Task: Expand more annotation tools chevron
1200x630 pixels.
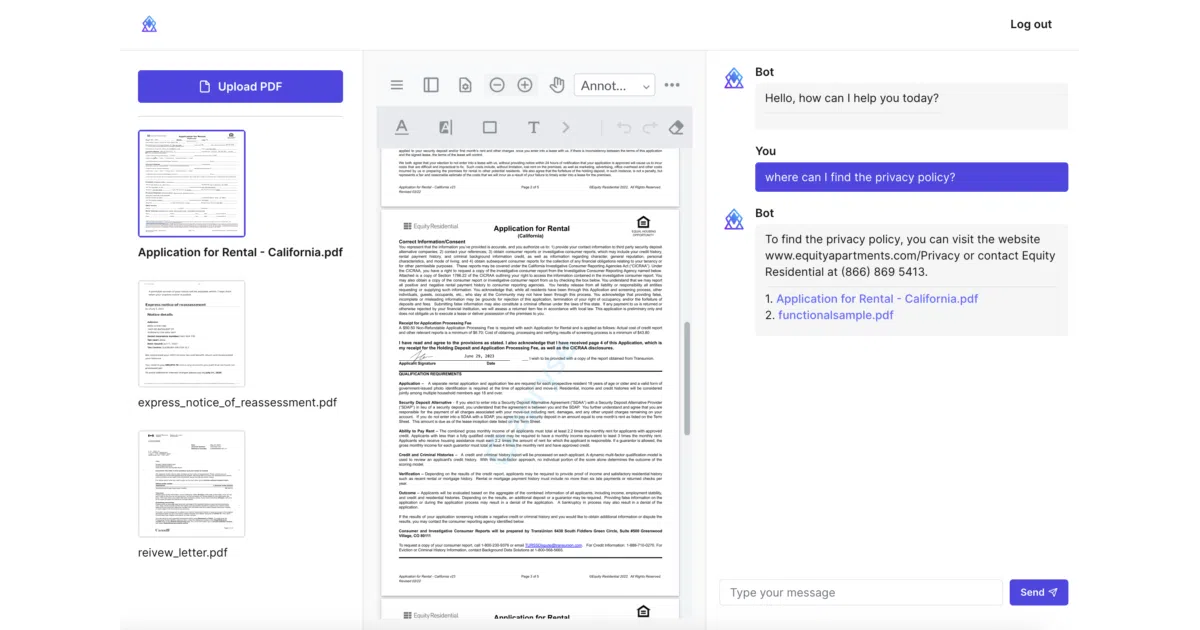Action: [x=566, y=127]
